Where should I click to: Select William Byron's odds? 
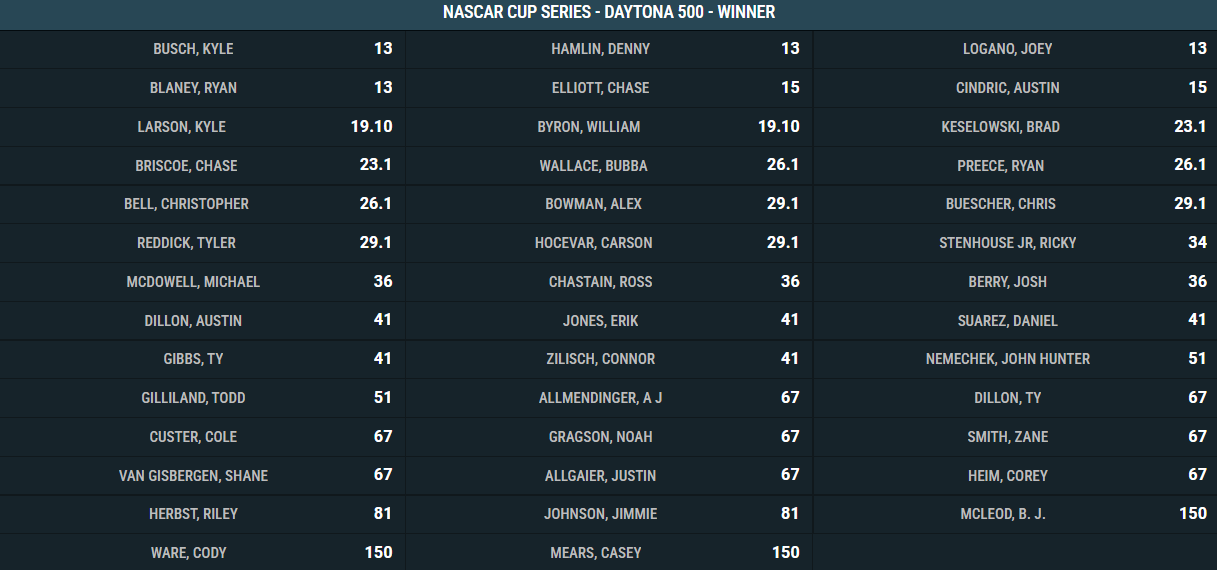pos(778,127)
